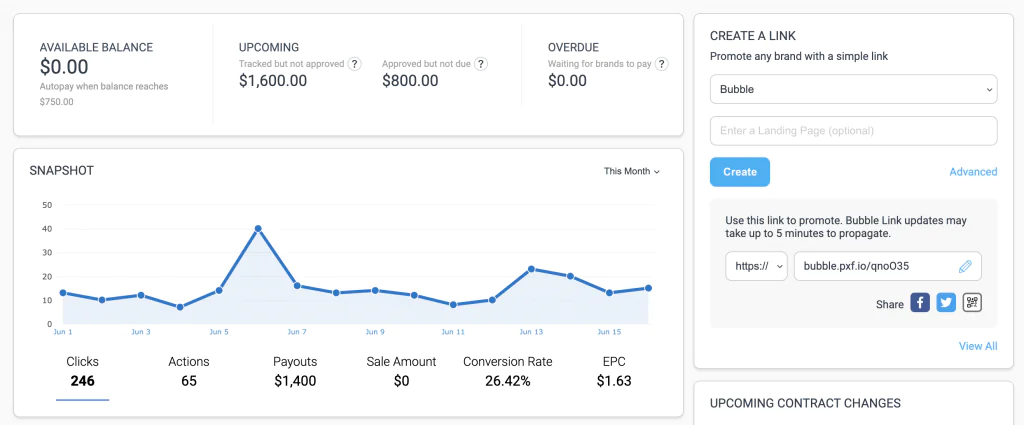This screenshot has height=425, width=1024.
Task: Open Advanced link options
Action: point(973,172)
